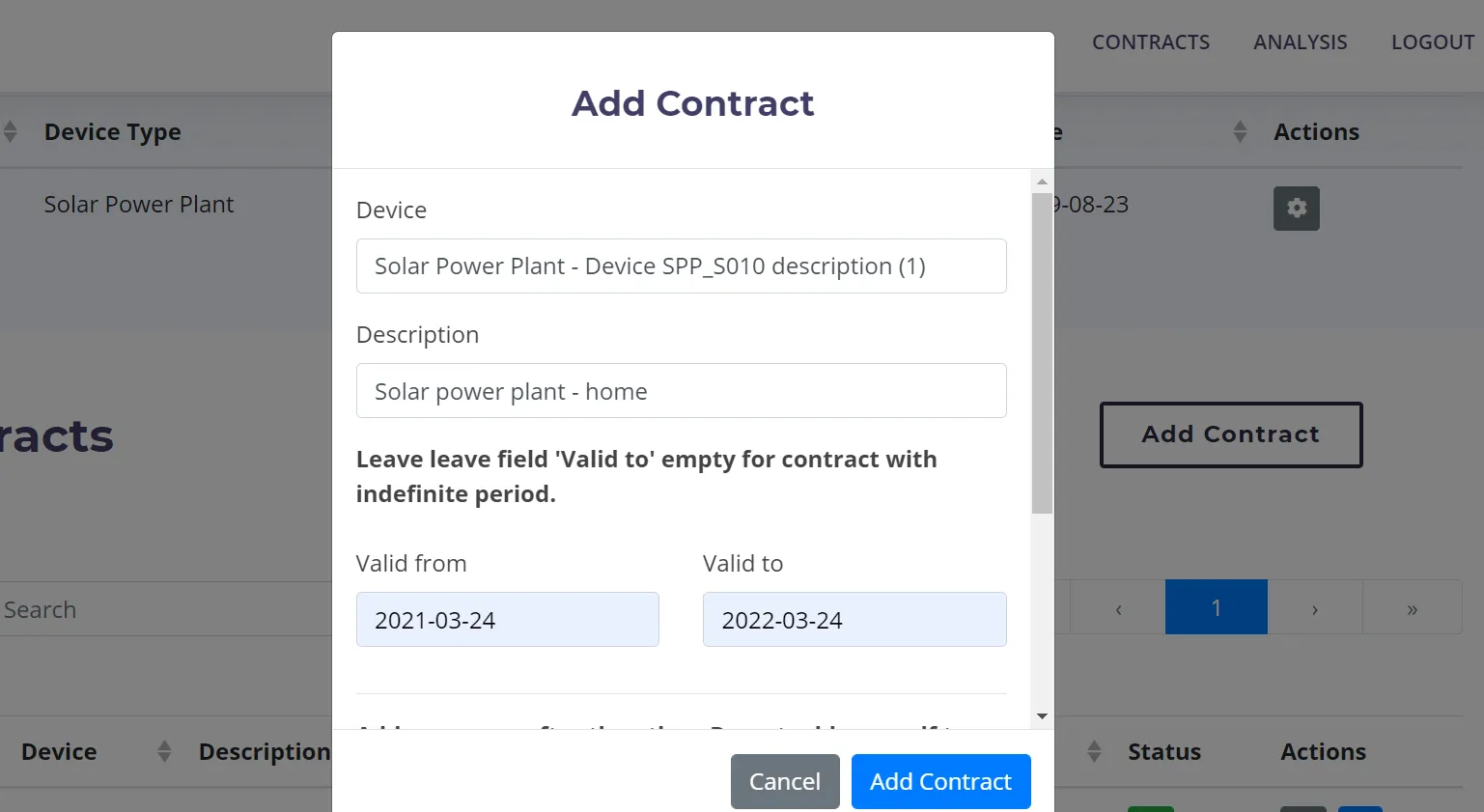Open the Valid to date field
The image size is (1484, 812).
854,620
